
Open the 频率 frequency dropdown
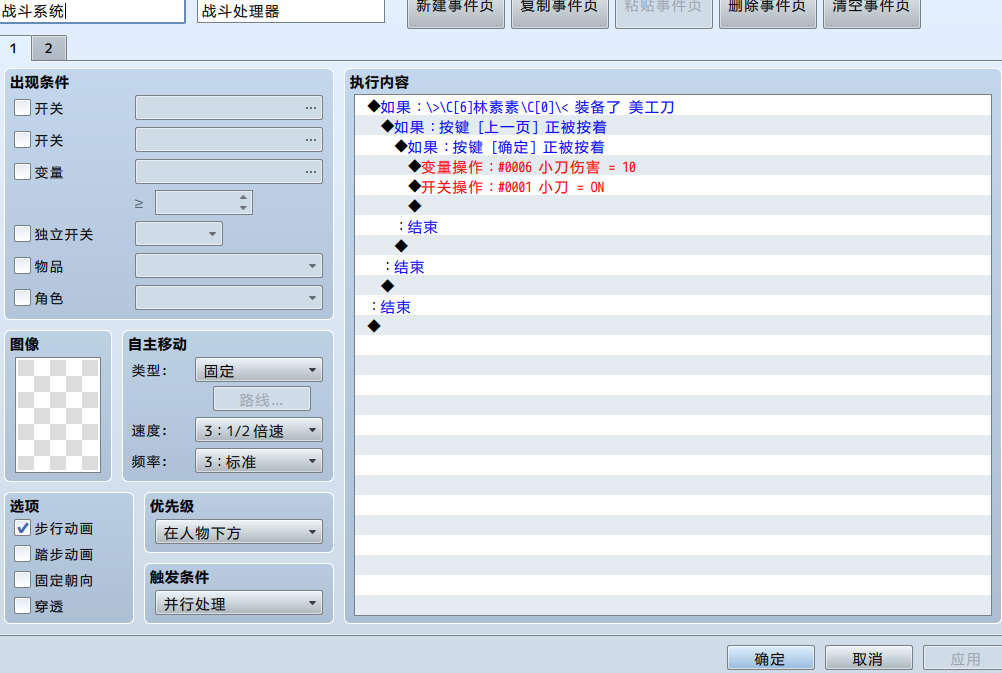(x=259, y=461)
